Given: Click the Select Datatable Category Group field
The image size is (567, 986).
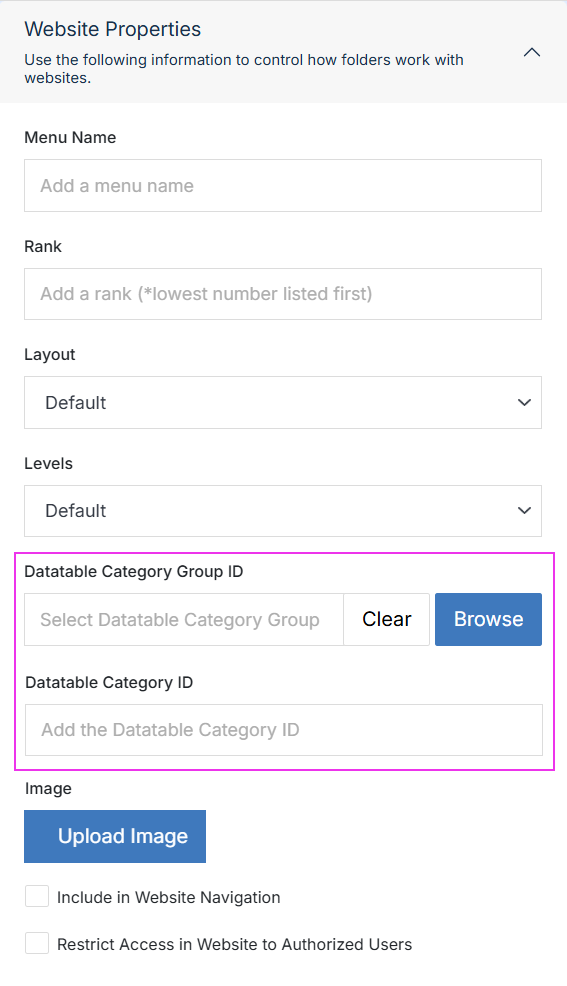Looking at the screenshot, I should pos(184,619).
